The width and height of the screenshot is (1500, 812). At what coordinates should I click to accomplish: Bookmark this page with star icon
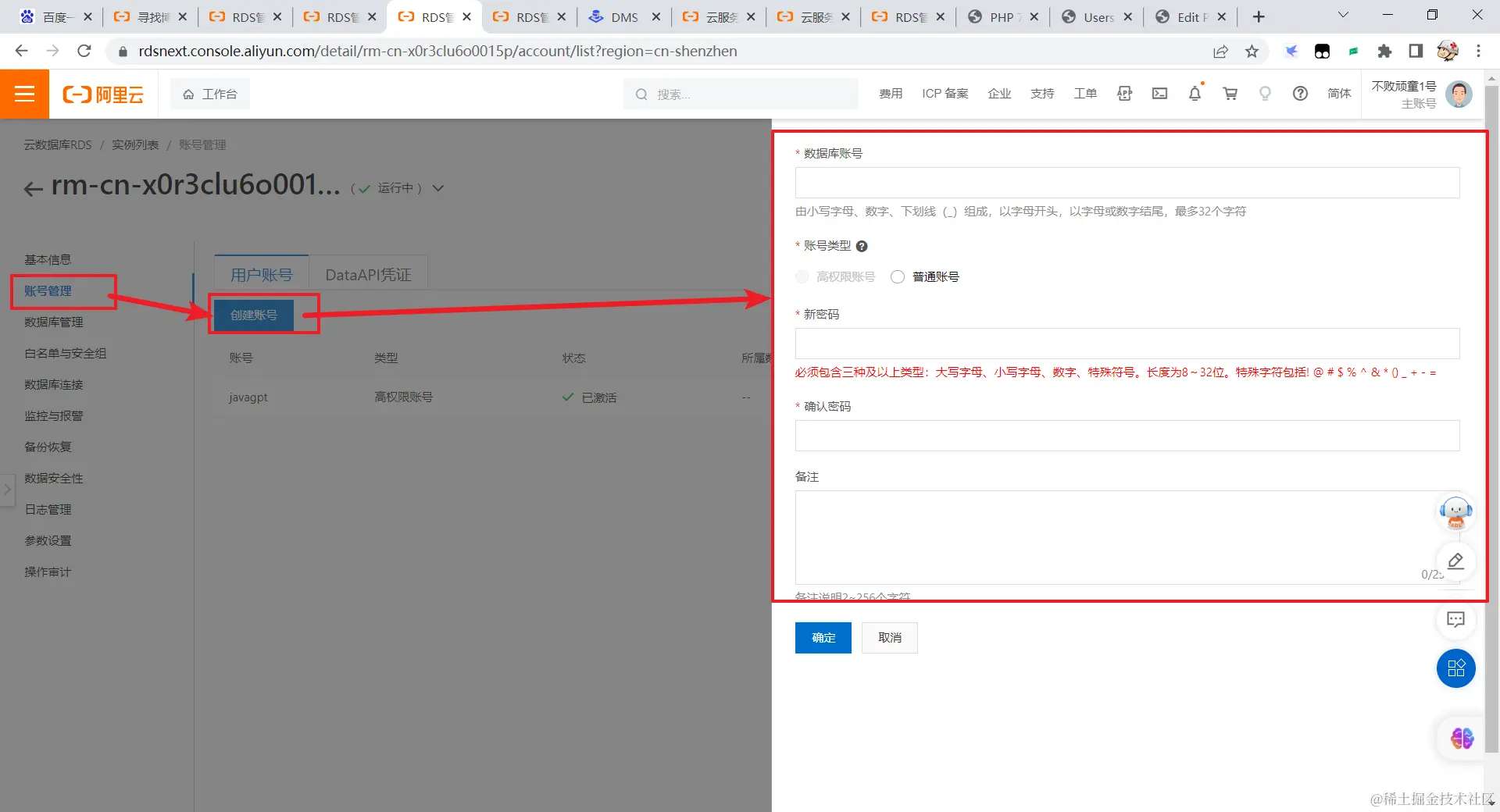click(x=1252, y=51)
